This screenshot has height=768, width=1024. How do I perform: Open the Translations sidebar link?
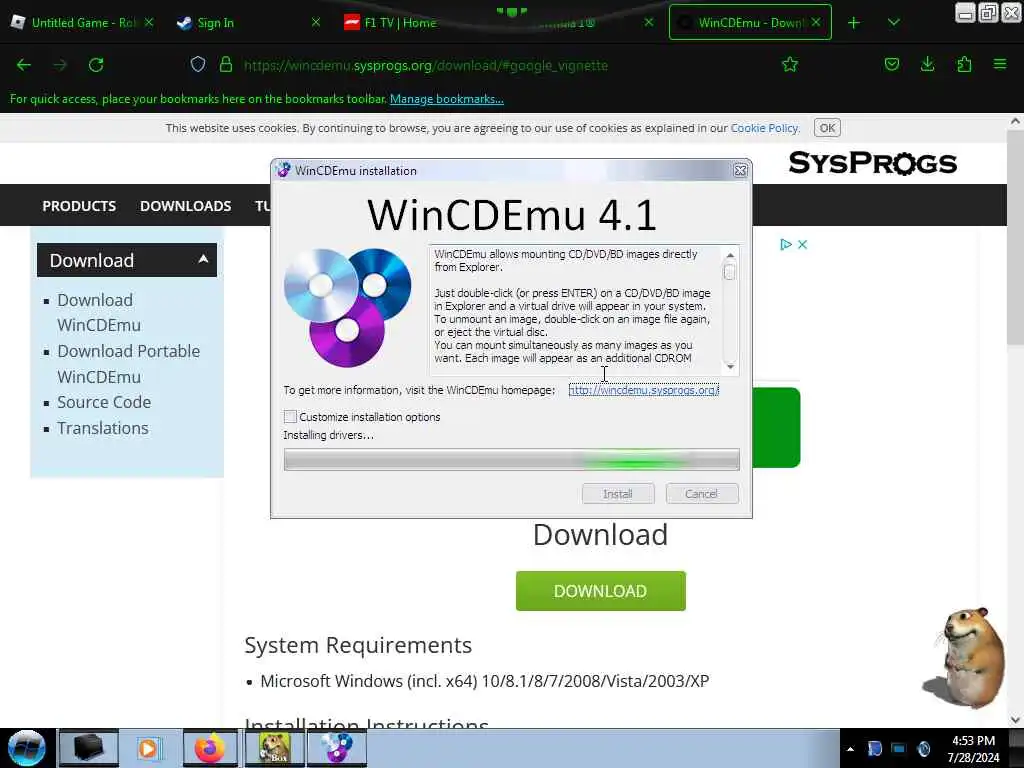tap(103, 428)
